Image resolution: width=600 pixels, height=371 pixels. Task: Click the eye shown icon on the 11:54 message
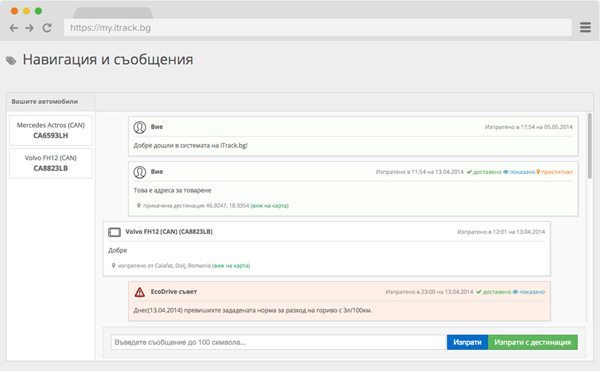coord(505,172)
